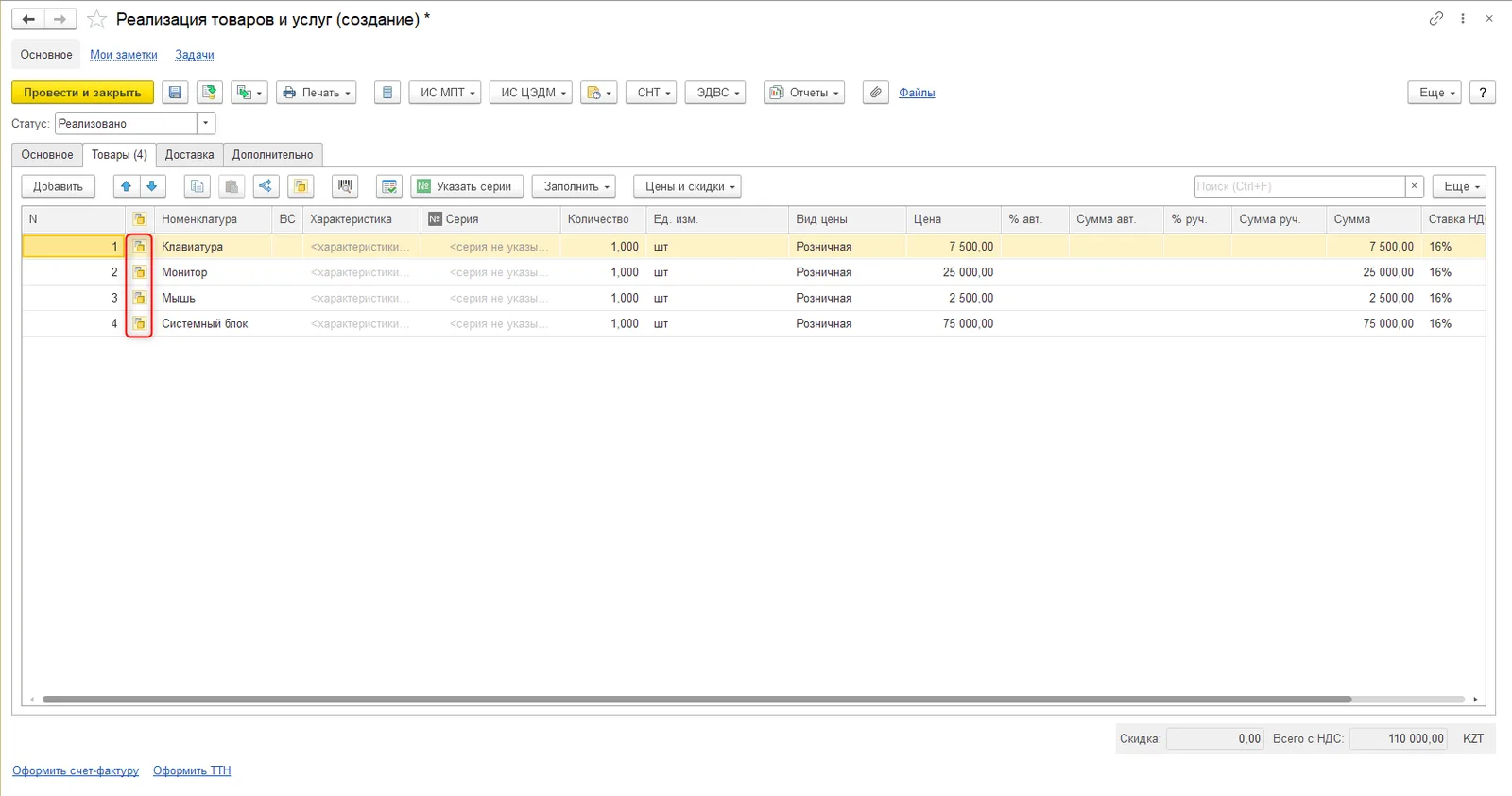Click the yellow square icon in table toolbar
This screenshot has height=796, width=1512.
pyautogui.click(x=301, y=186)
